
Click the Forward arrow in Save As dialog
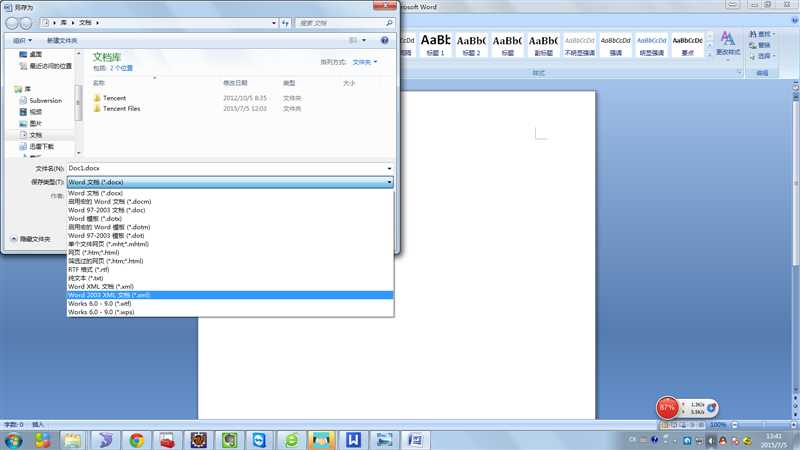tap(26, 23)
